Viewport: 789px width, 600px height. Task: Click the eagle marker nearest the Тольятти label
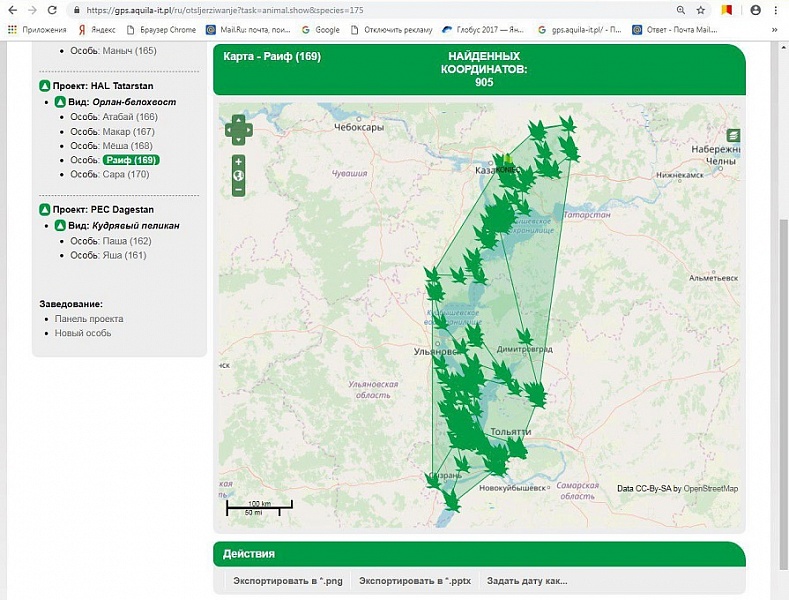pyautogui.click(x=516, y=447)
